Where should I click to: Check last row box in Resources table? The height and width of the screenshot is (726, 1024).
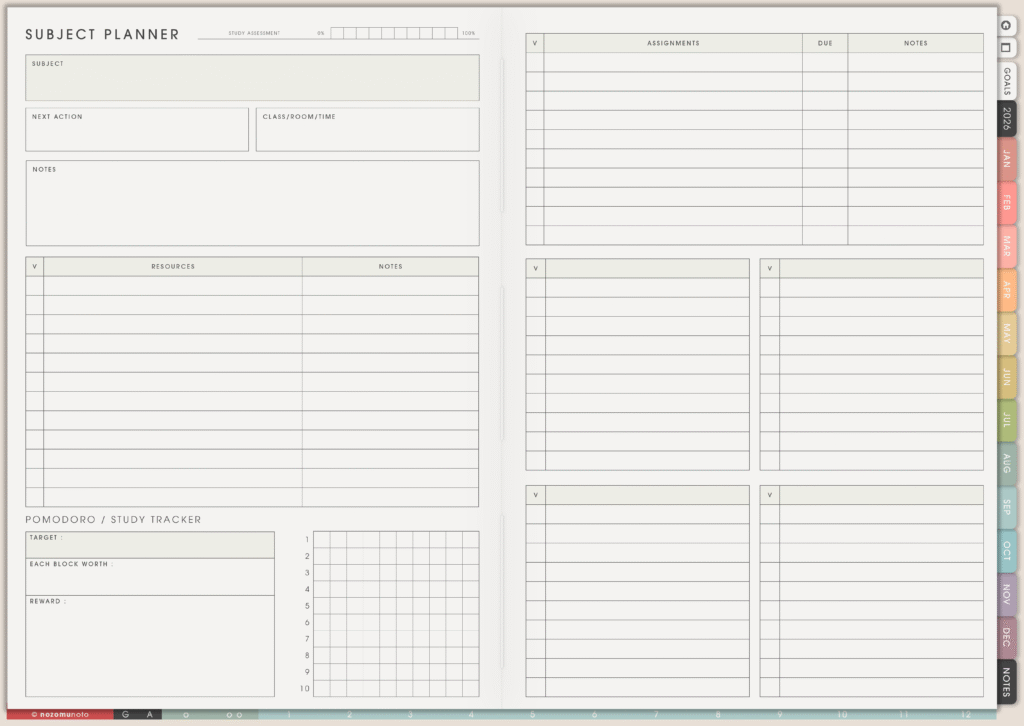point(35,497)
